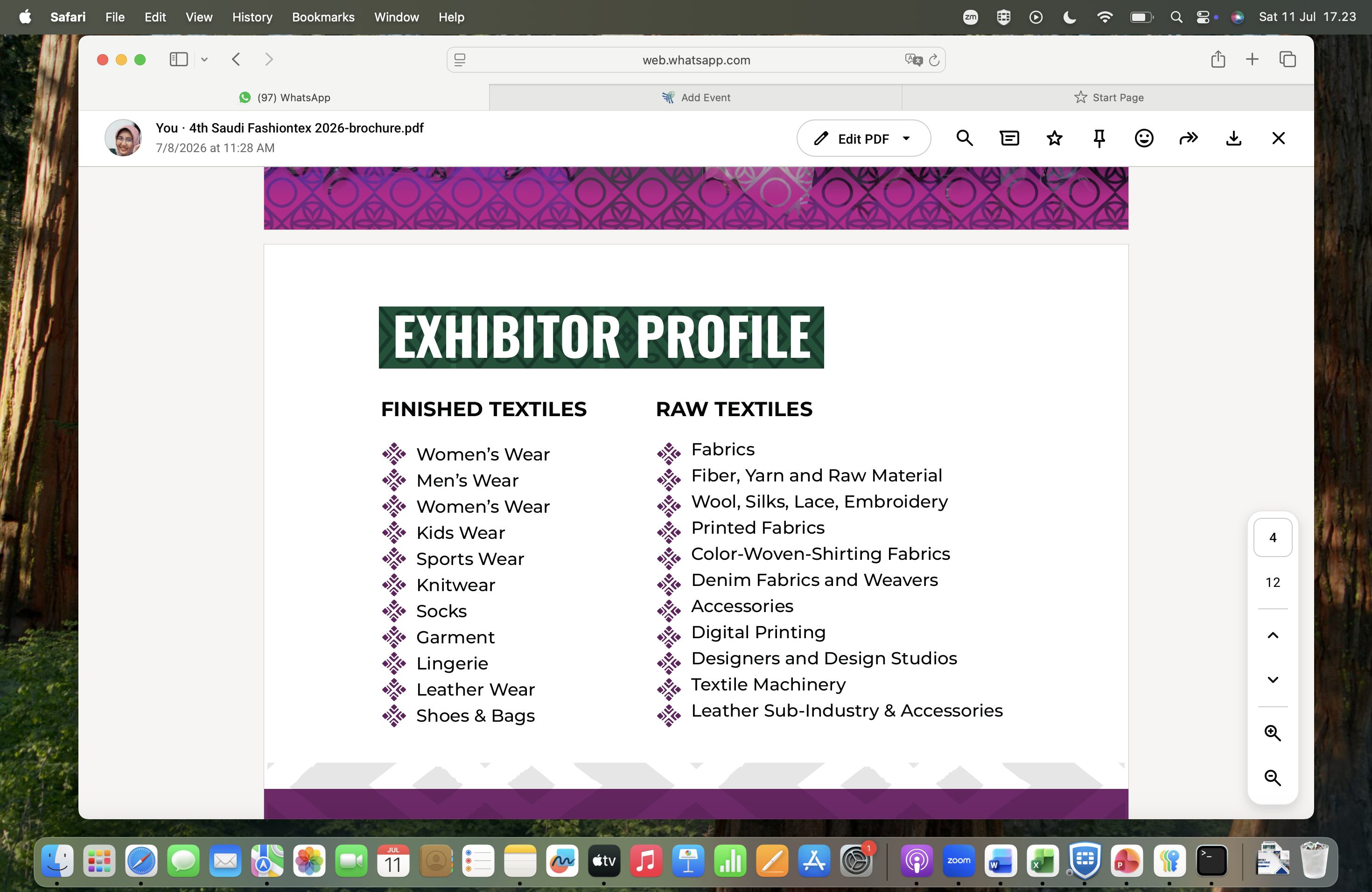Screen dimensions: 1372x892
Task: Zoom out of the PDF page
Action: coord(1273,777)
